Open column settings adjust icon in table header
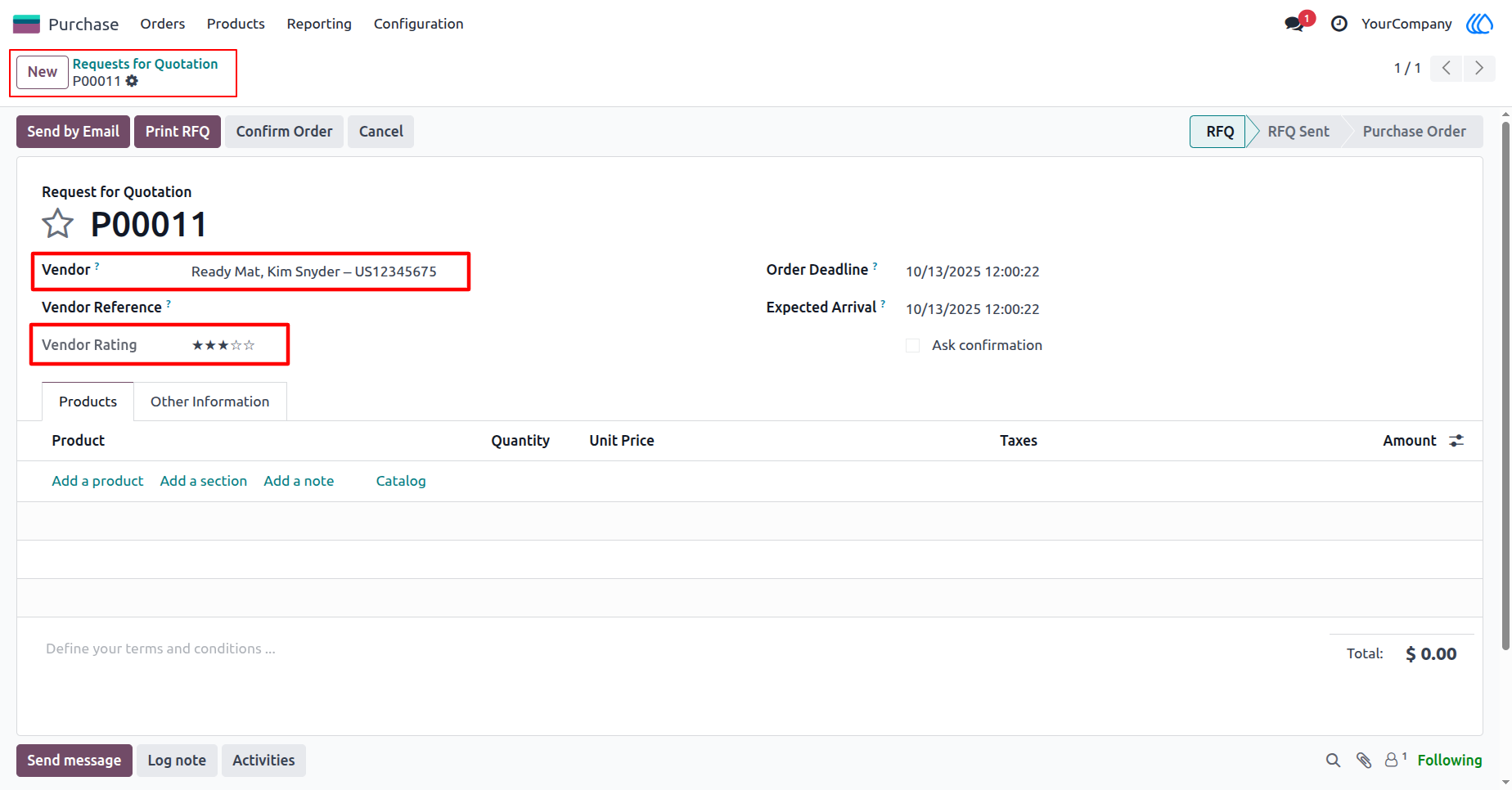 click(x=1456, y=441)
